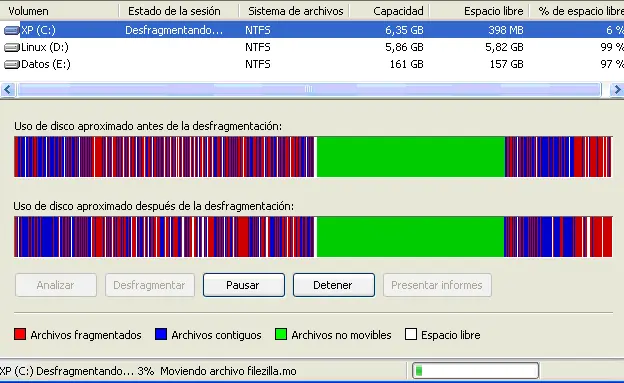
Task: Click 'Espacio libre' legend label
Action: pyautogui.click(x=451, y=335)
